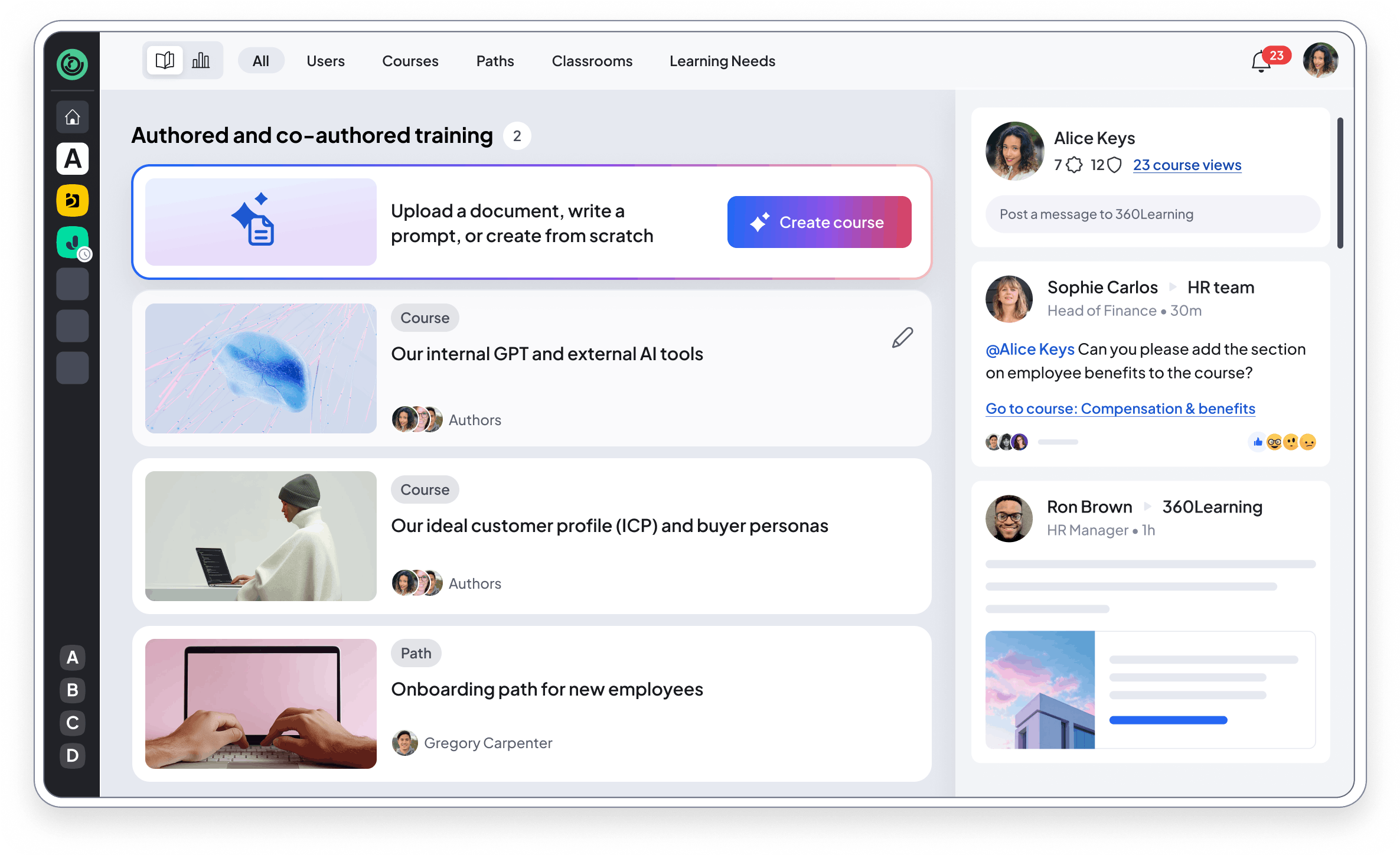Open the yellow 'b' app from the sidebar

[x=72, y=201]
